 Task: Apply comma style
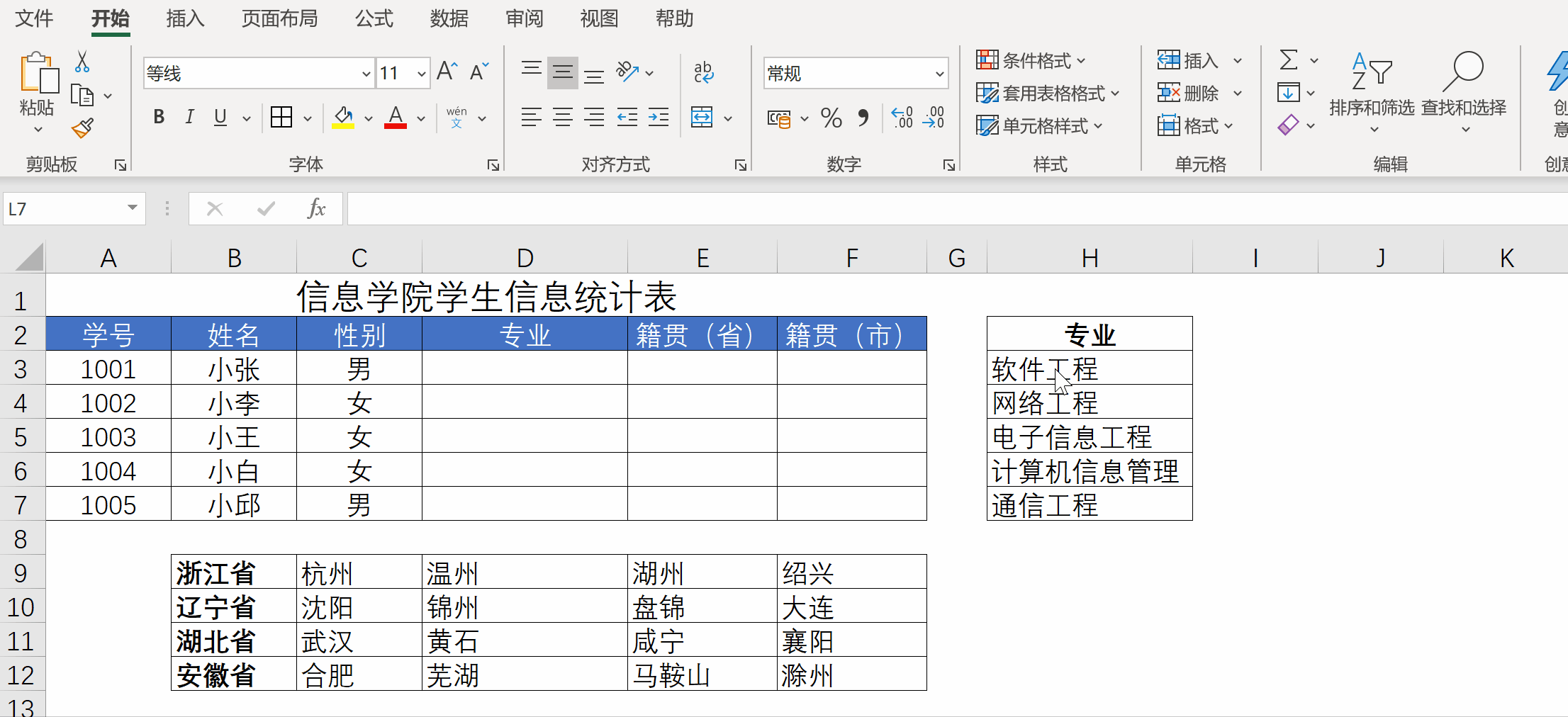point(863,118)
